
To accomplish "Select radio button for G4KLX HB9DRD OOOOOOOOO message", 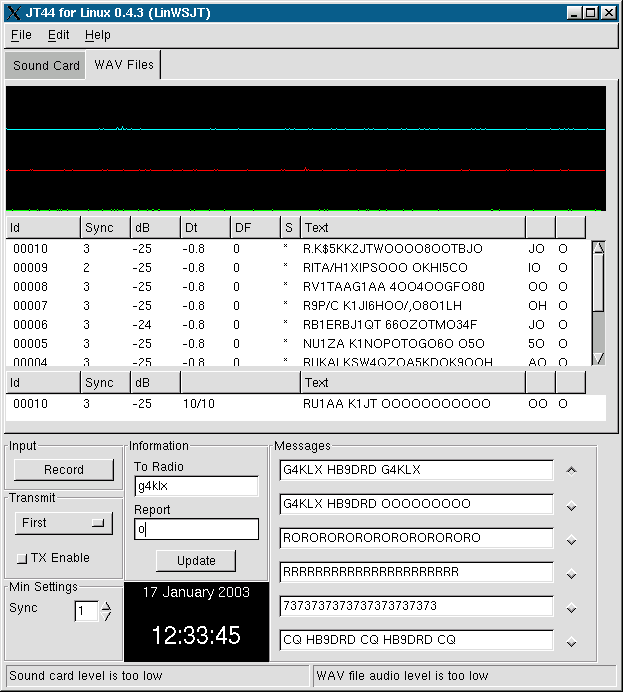I will [571, 506].
